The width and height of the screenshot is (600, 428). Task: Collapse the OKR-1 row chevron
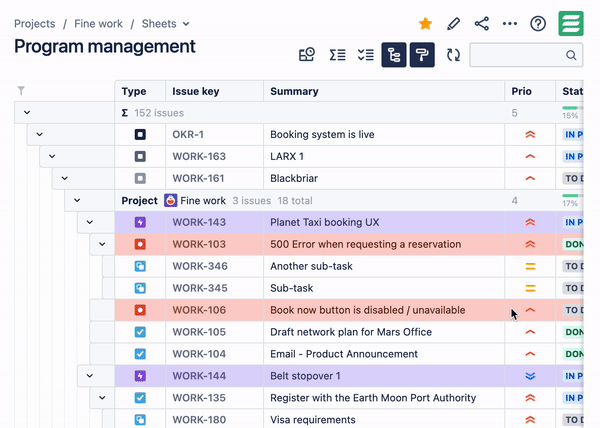point(40,134)
